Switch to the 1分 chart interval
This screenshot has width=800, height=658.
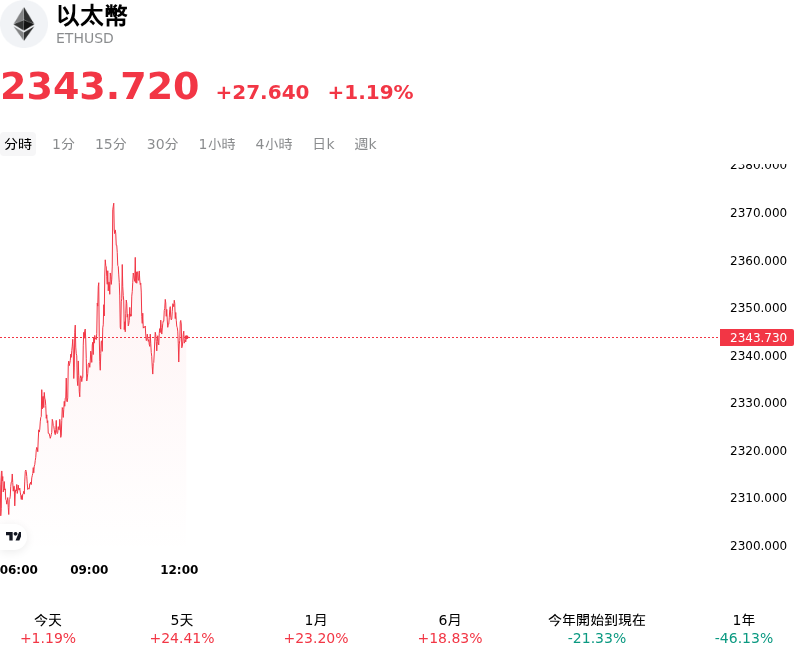point(63,144)
